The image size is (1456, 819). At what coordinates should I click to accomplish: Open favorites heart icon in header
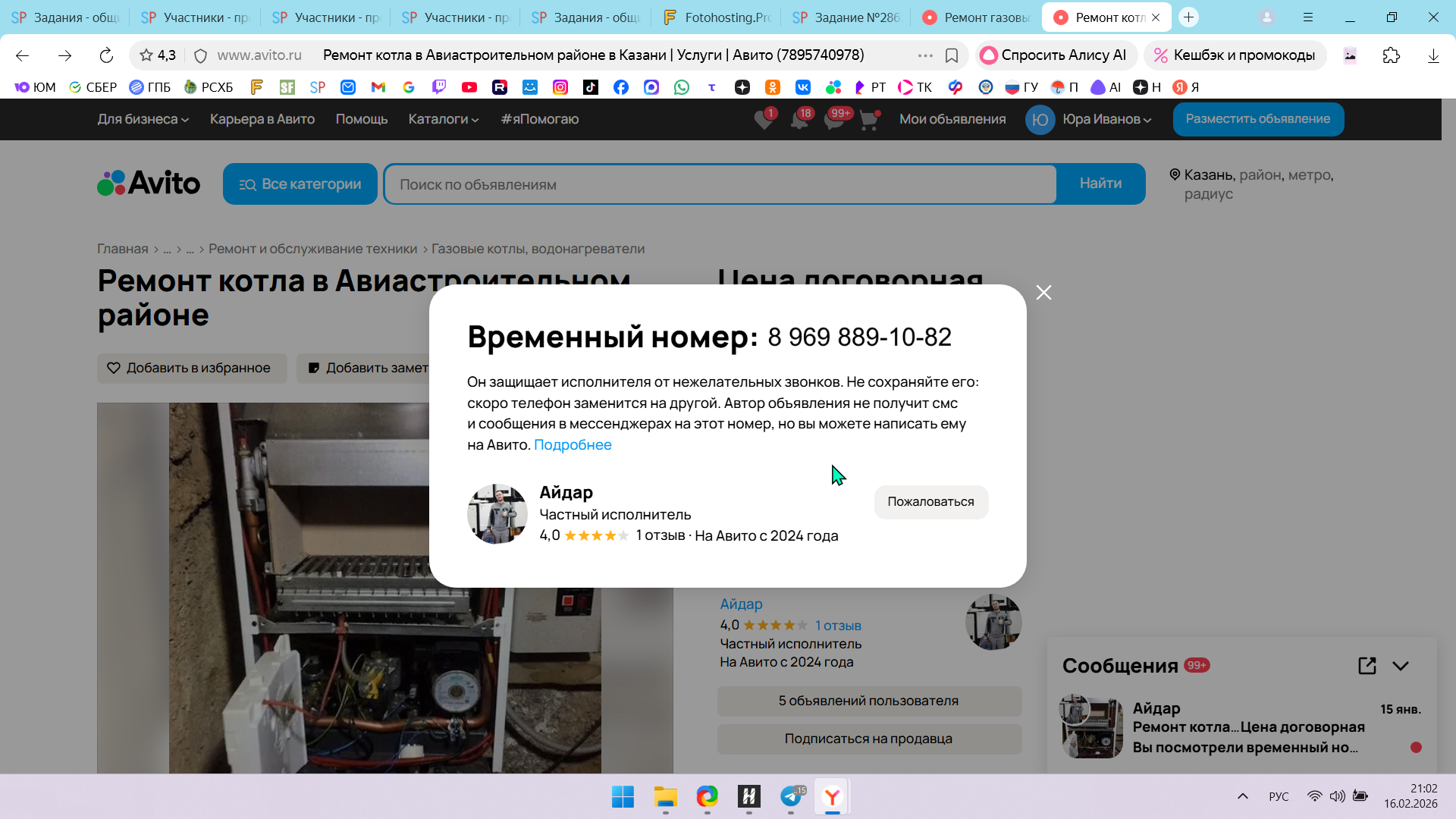pyautogui.click(x=764, y=120)
